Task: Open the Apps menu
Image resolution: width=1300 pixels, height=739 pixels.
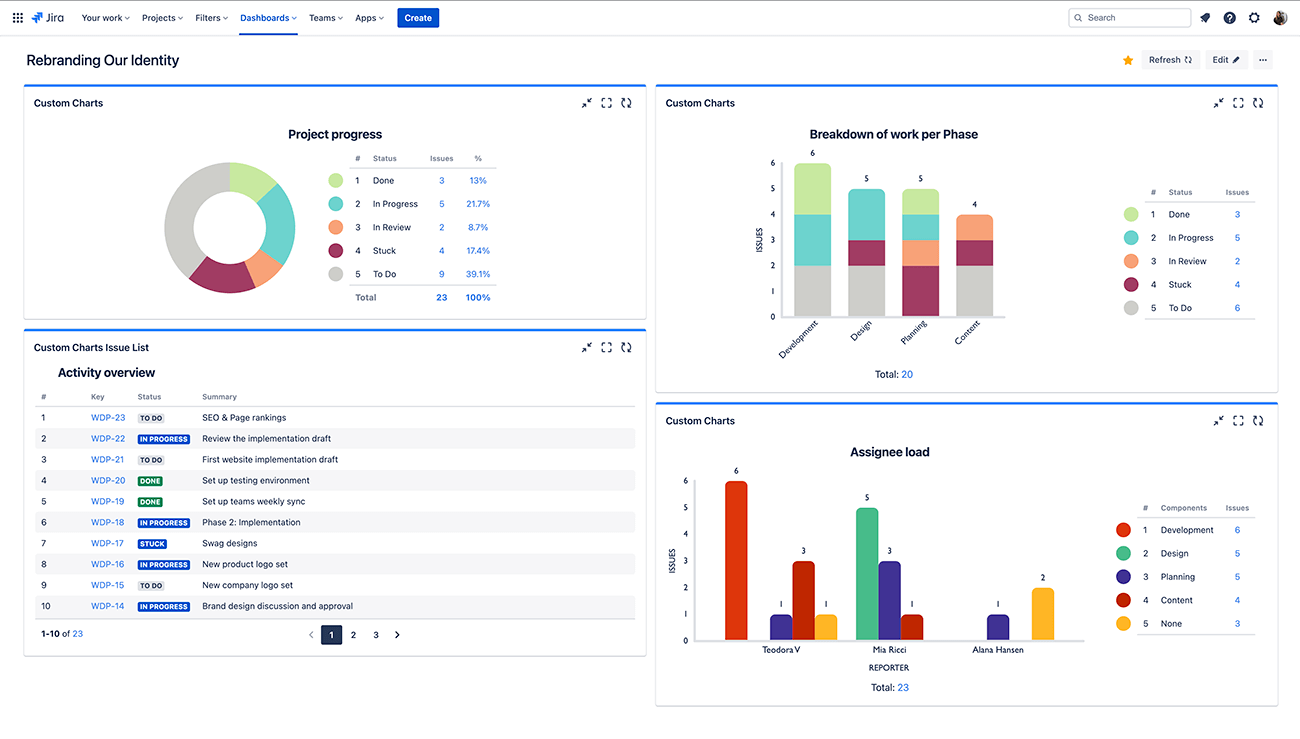Action: pos(368,17)
